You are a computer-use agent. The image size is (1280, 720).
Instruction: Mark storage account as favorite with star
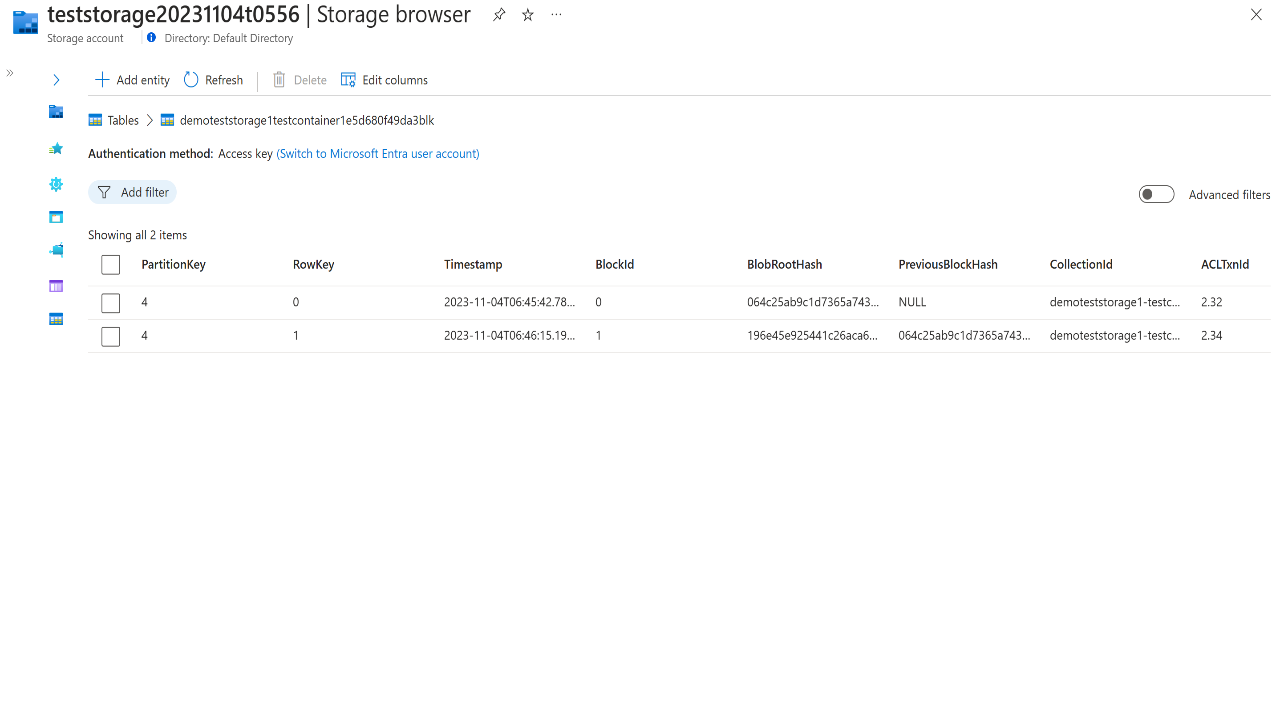(528, 15)
